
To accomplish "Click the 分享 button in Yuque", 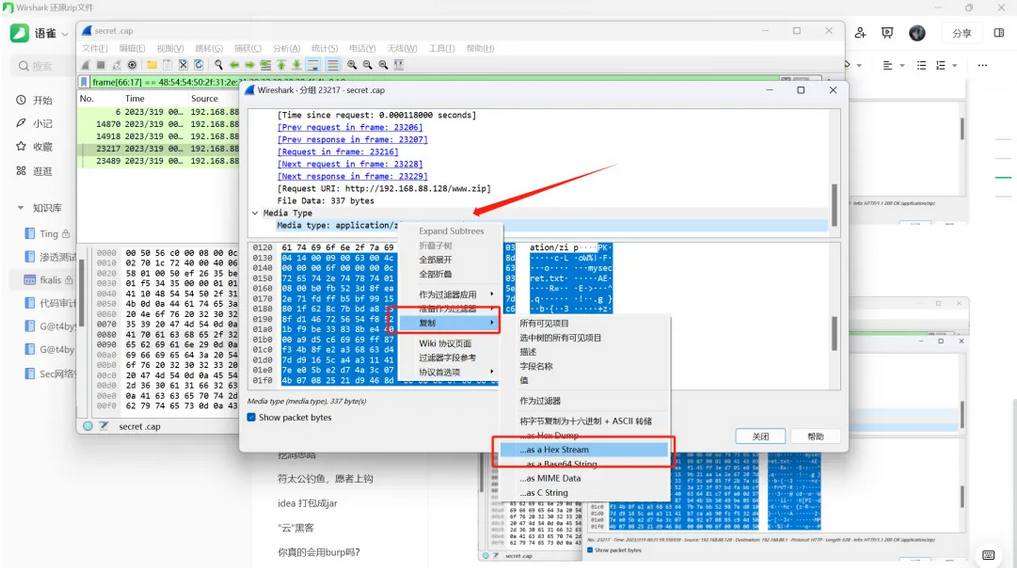I will [962, 33].
